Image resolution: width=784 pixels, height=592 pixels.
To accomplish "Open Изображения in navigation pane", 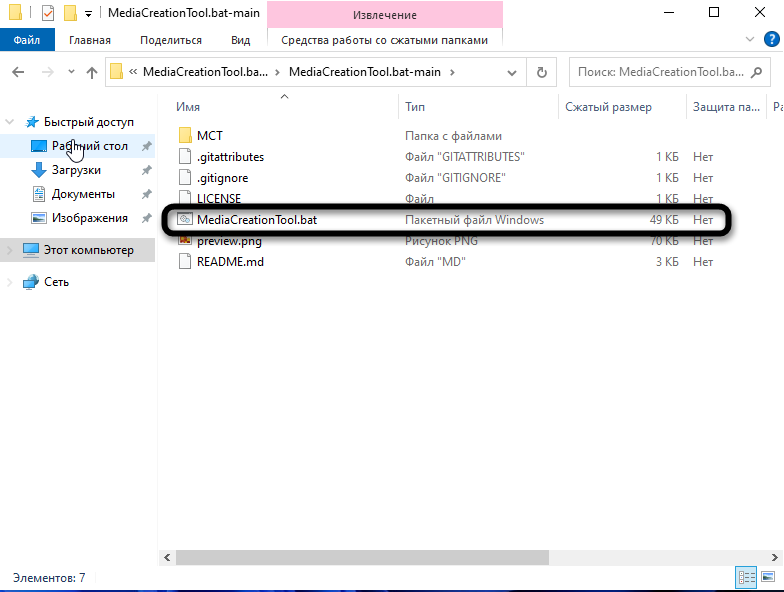I will (90, 218).
